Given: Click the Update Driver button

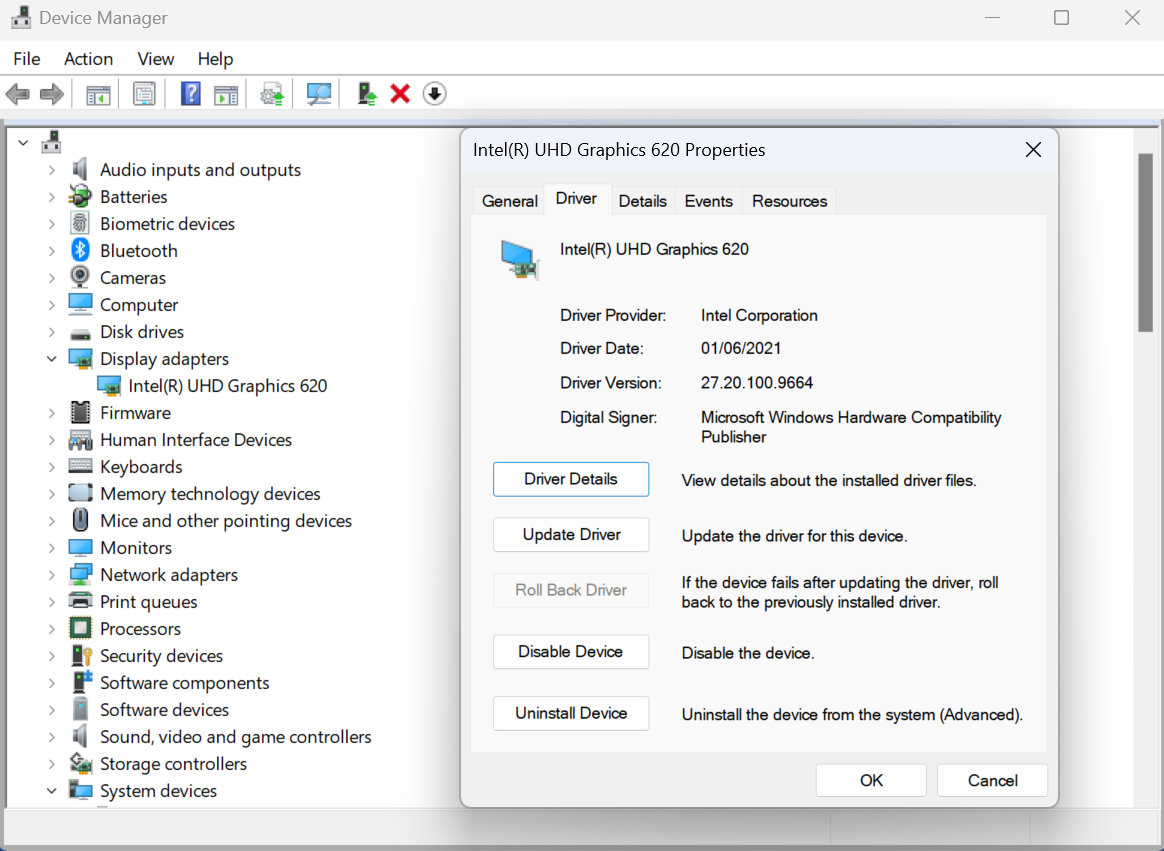Looking at the screenshot, I should point(570,535).
